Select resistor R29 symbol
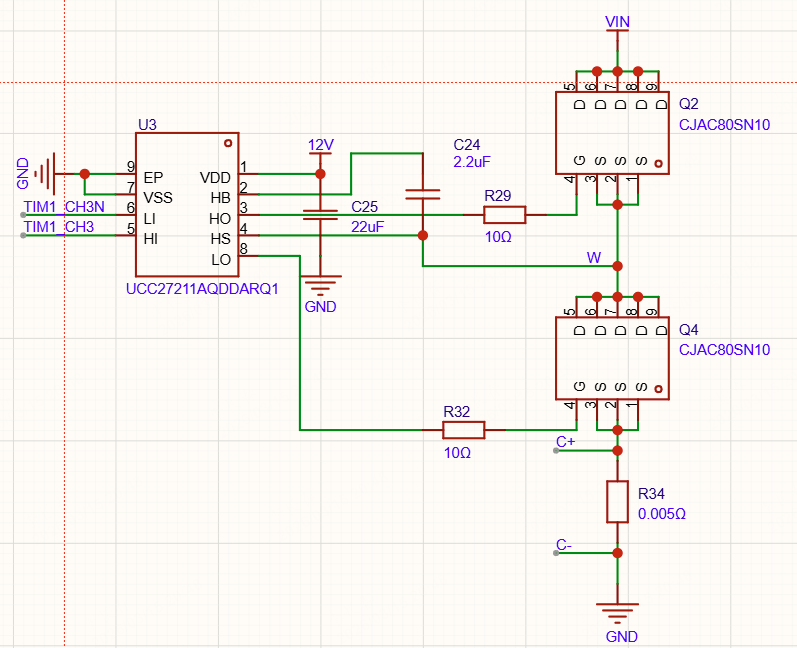Viewport: 797px width, 648px height. tap(504, 215)
